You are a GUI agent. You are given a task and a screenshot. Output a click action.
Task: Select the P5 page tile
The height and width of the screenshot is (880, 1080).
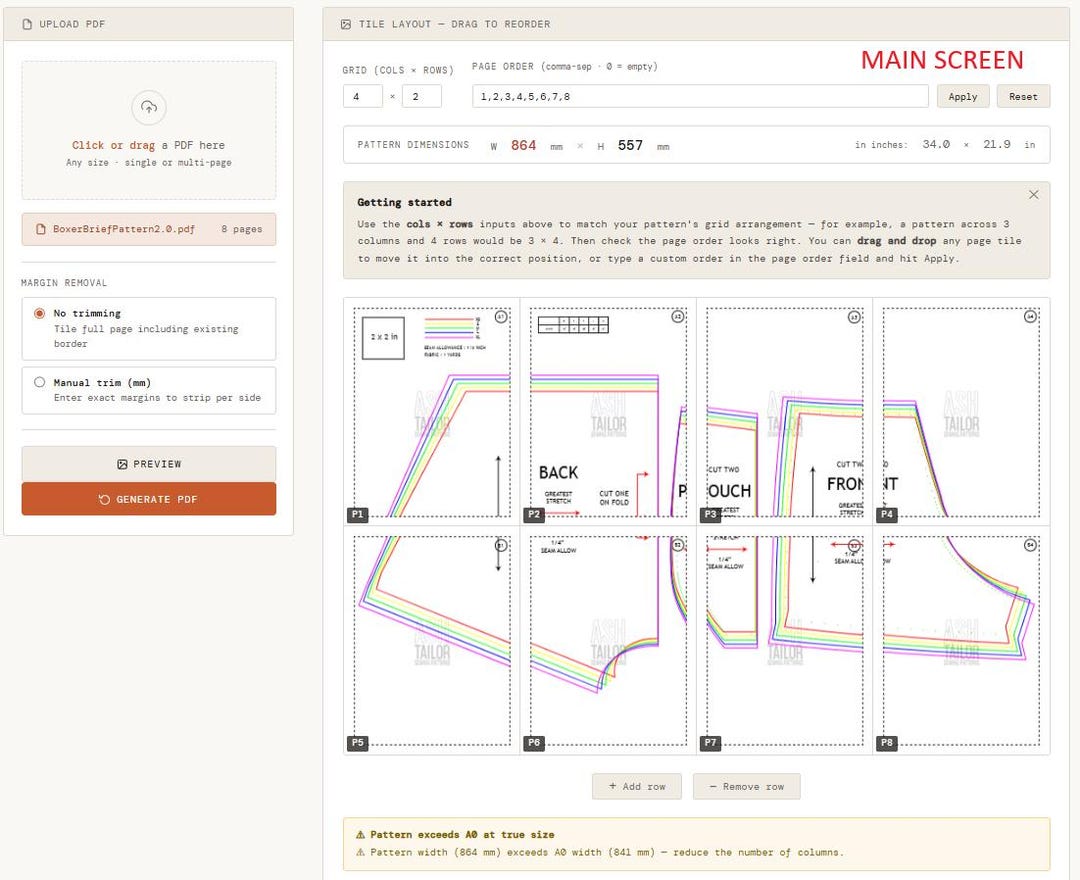pos(432,640)
